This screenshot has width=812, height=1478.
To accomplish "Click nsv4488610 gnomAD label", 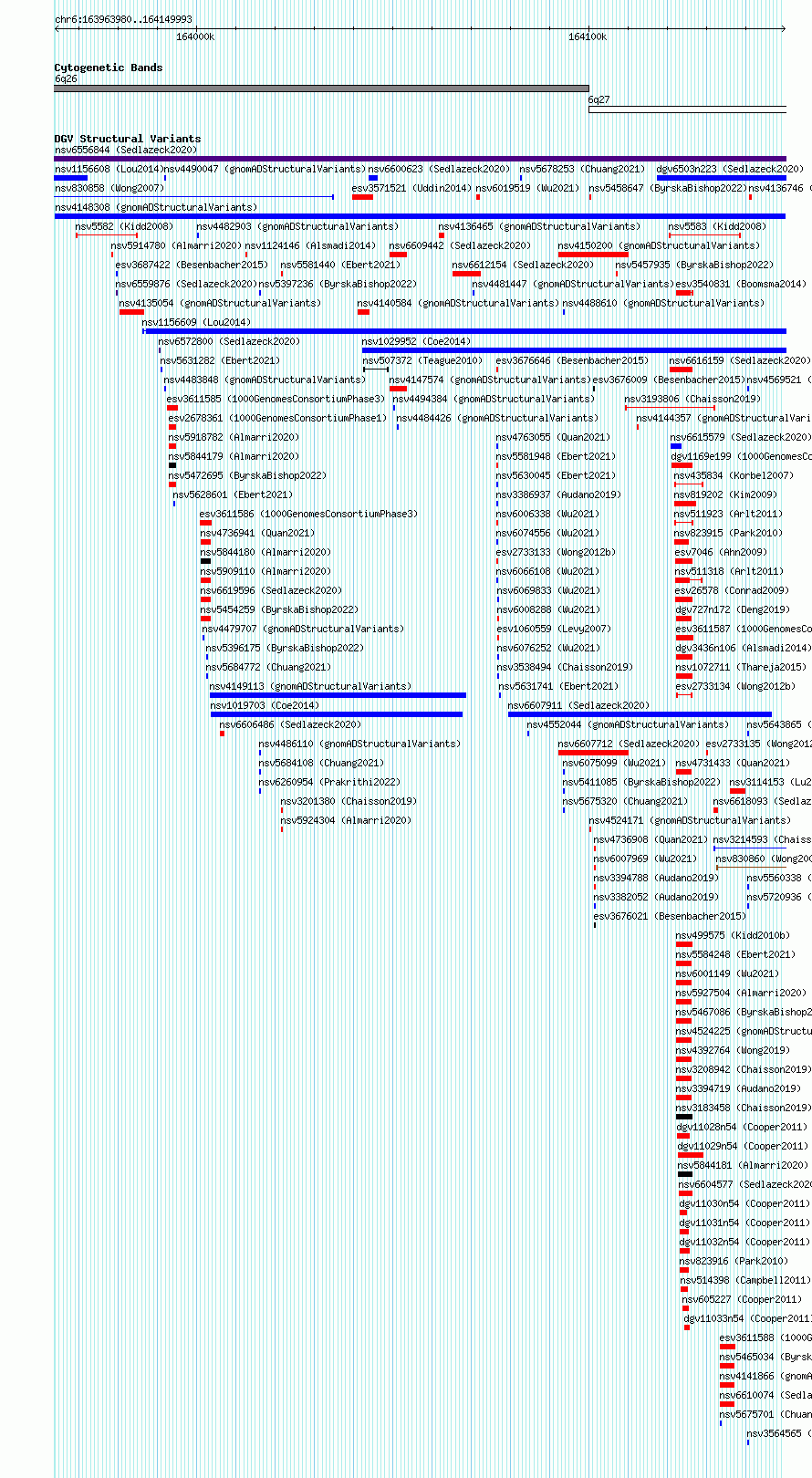I will click(663, 303).
